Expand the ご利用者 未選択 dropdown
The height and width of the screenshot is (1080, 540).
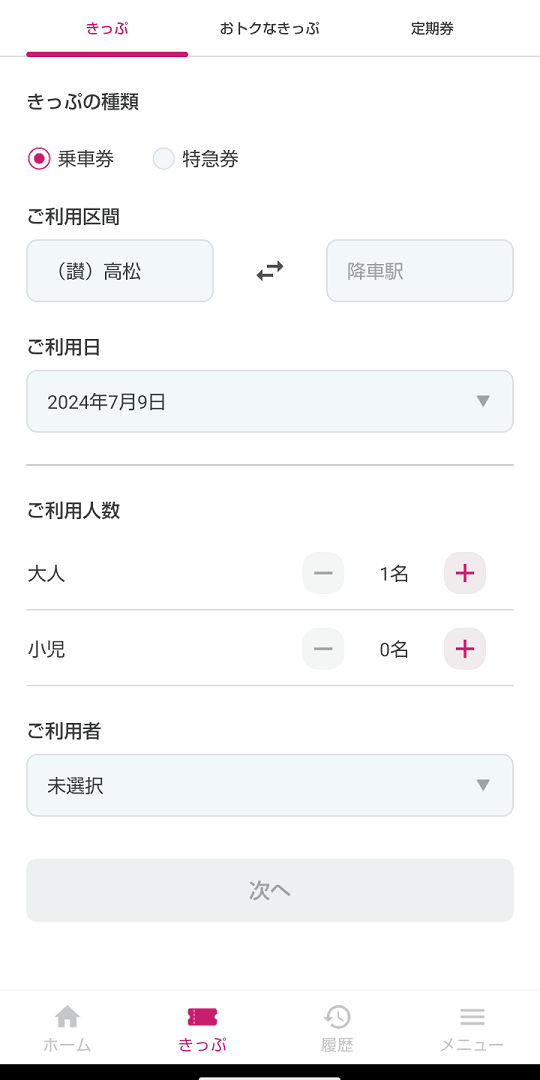[x=270, y=785]
